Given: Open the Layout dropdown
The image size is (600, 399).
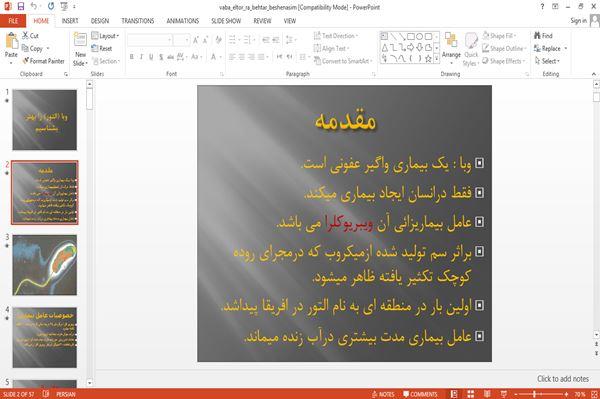Looking at the screenshot, I should point(105,36).
